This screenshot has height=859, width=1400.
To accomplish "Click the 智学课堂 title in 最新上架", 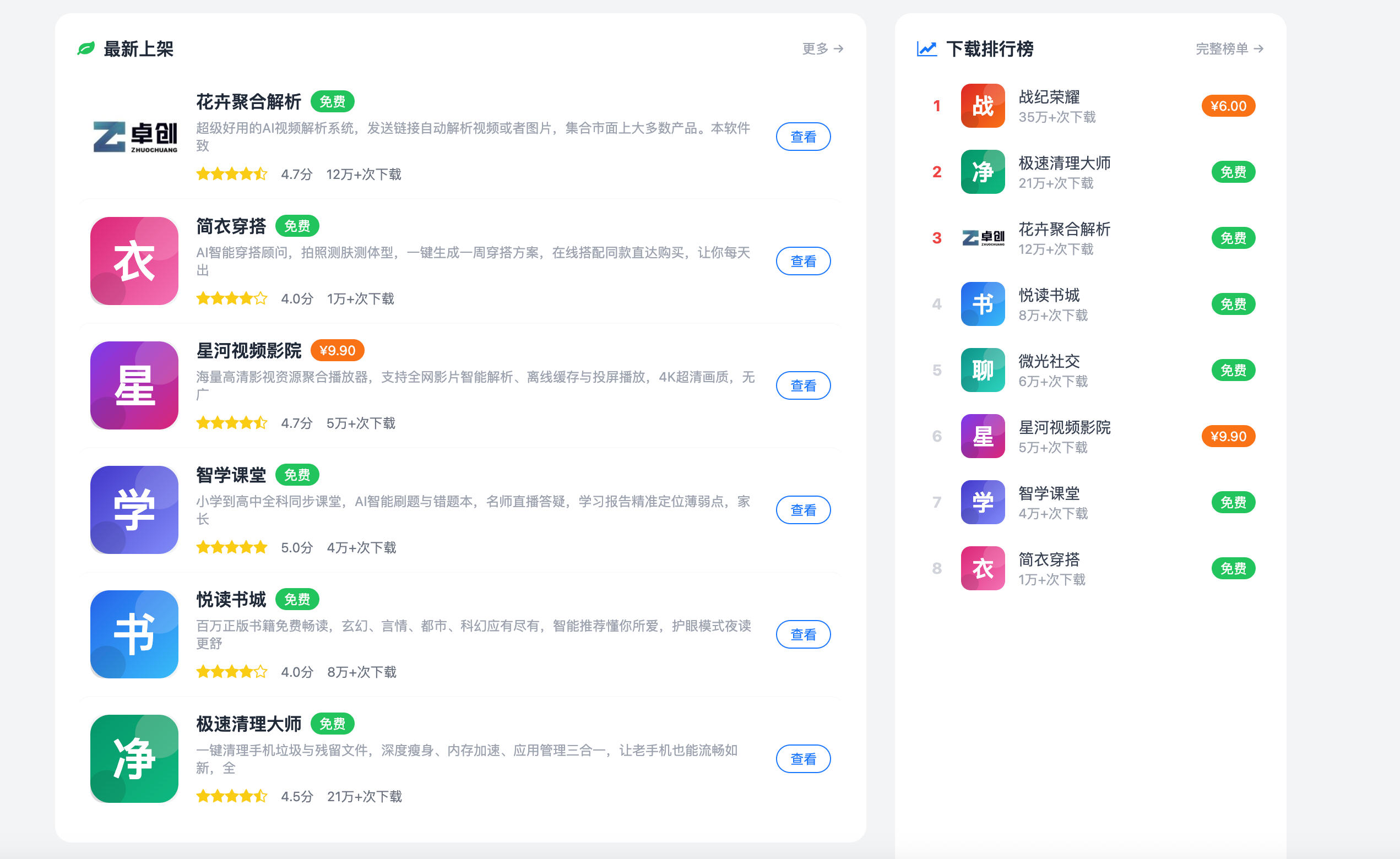I will coord(231,475).
